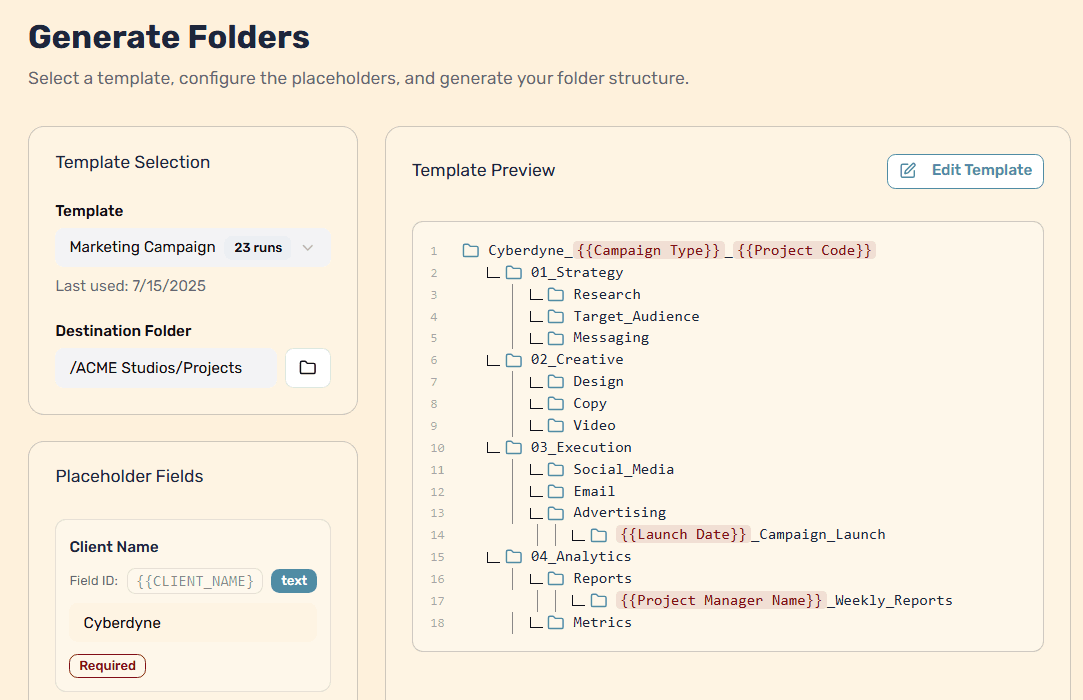Click the Target_Audience folder icon

[556, 316]
